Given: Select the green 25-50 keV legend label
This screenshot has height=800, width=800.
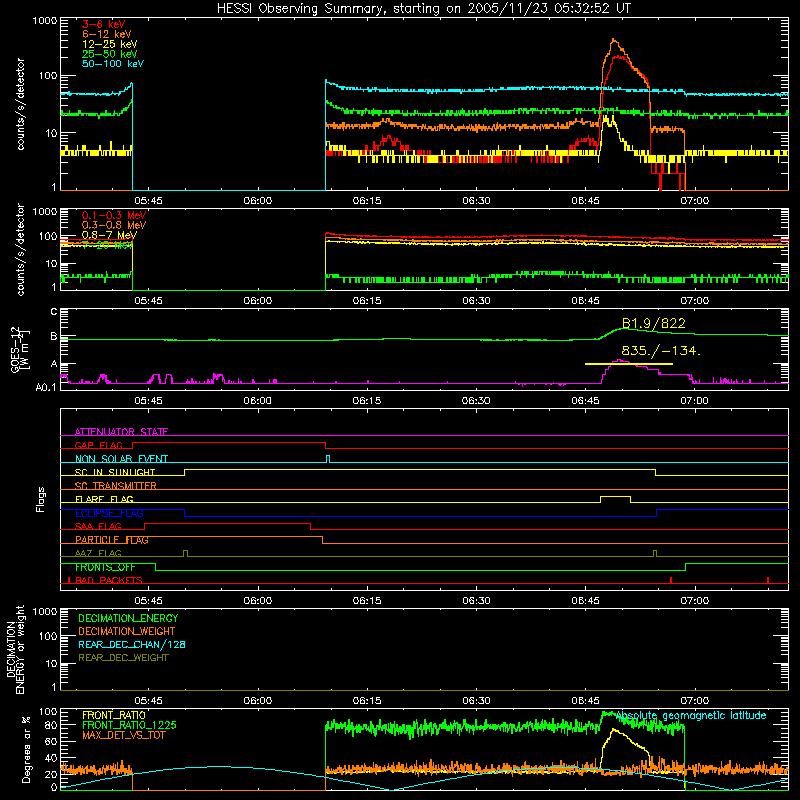Looking at the screenshot, I should [x=110, y=54].
